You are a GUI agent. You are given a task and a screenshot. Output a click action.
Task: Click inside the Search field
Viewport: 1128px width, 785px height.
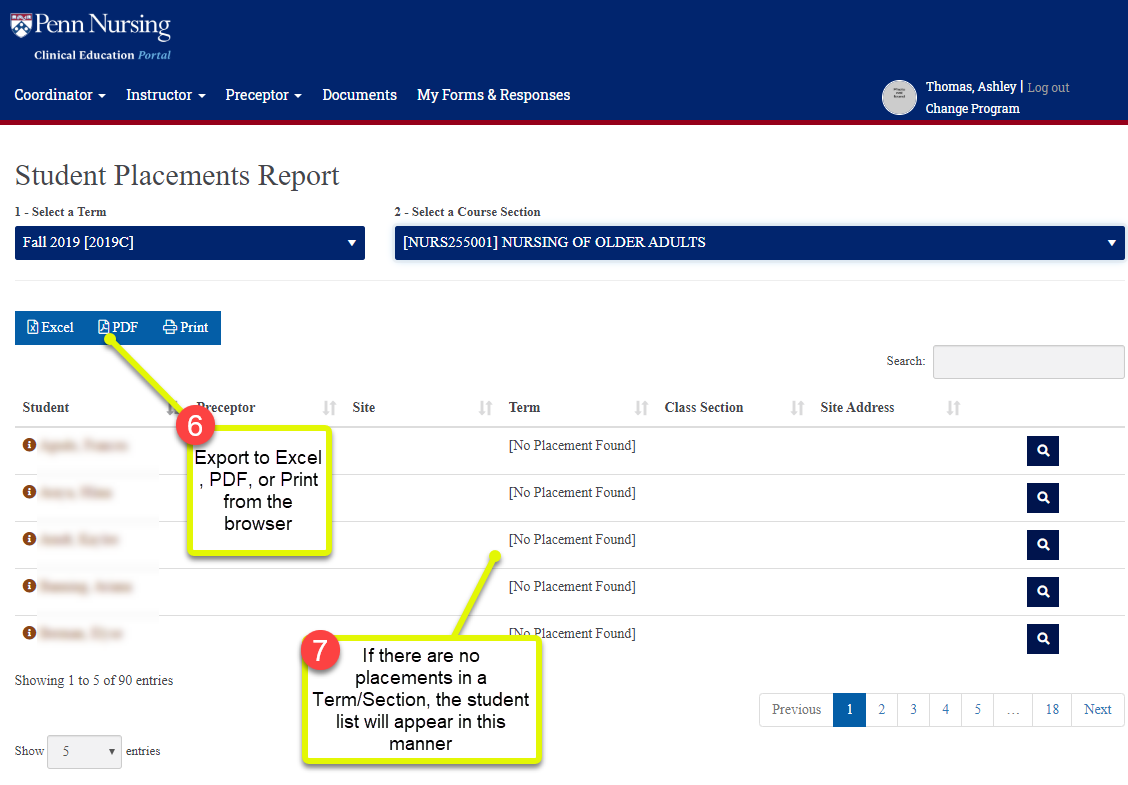[x=1028, y=362]
